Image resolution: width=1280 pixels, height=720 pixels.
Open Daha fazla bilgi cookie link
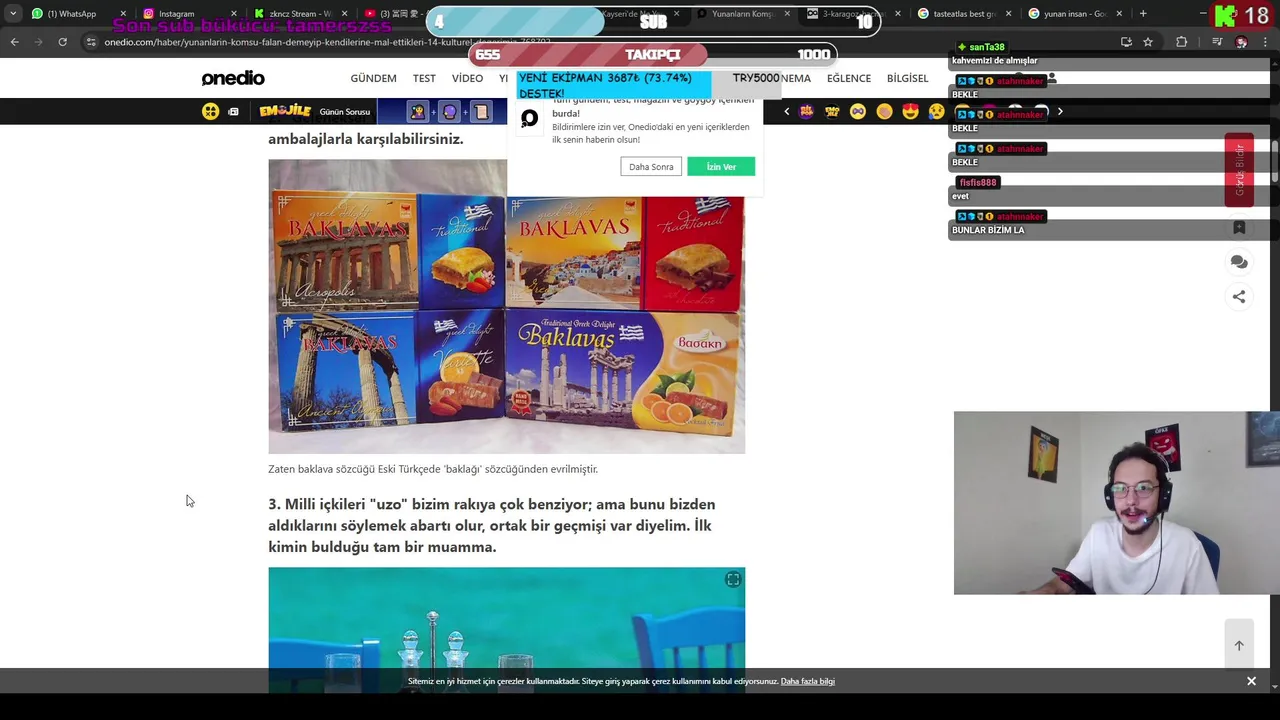pyautogui.click(x=807, y=682)
